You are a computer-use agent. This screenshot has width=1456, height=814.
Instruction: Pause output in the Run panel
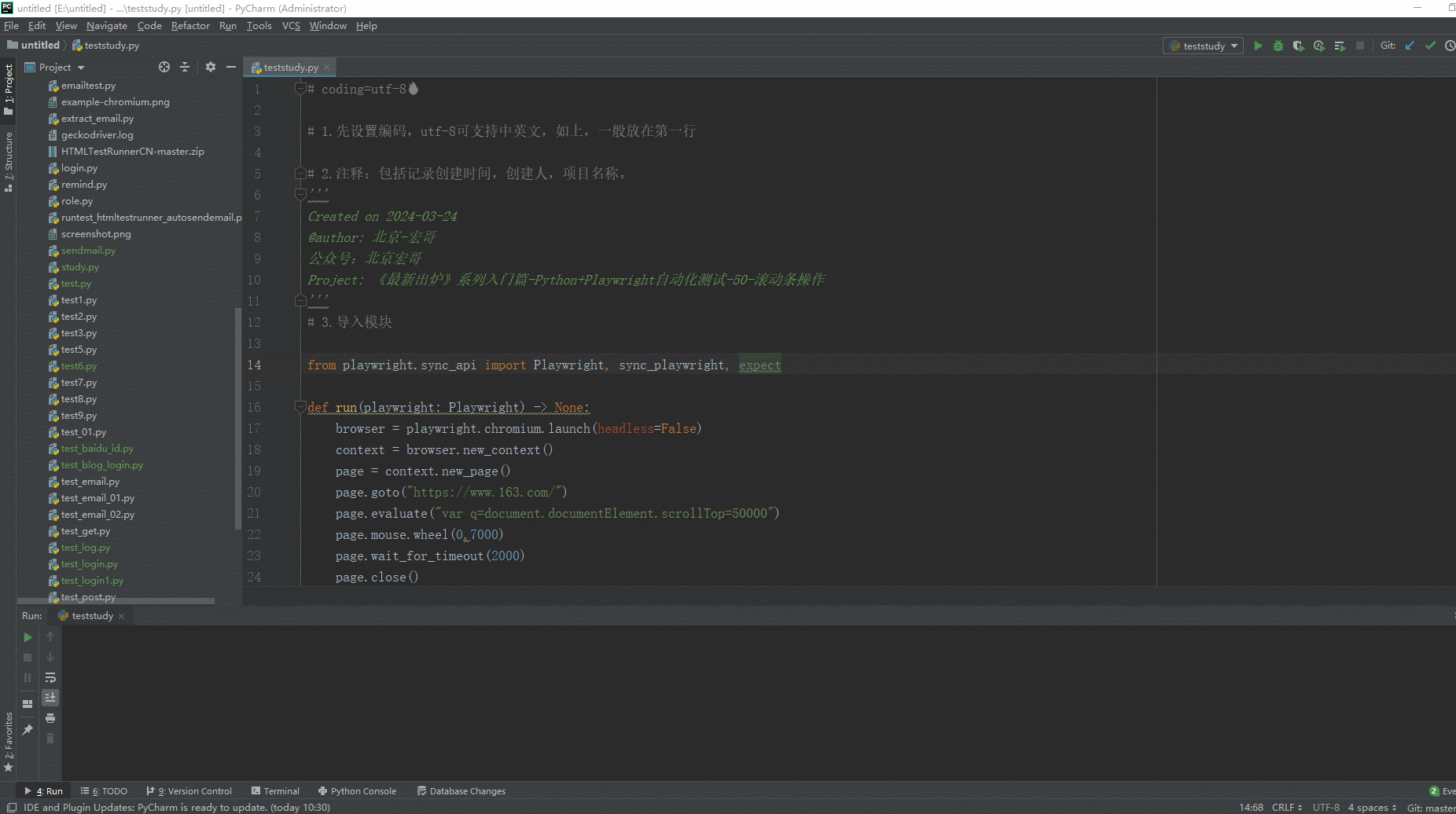pos(28,677)
